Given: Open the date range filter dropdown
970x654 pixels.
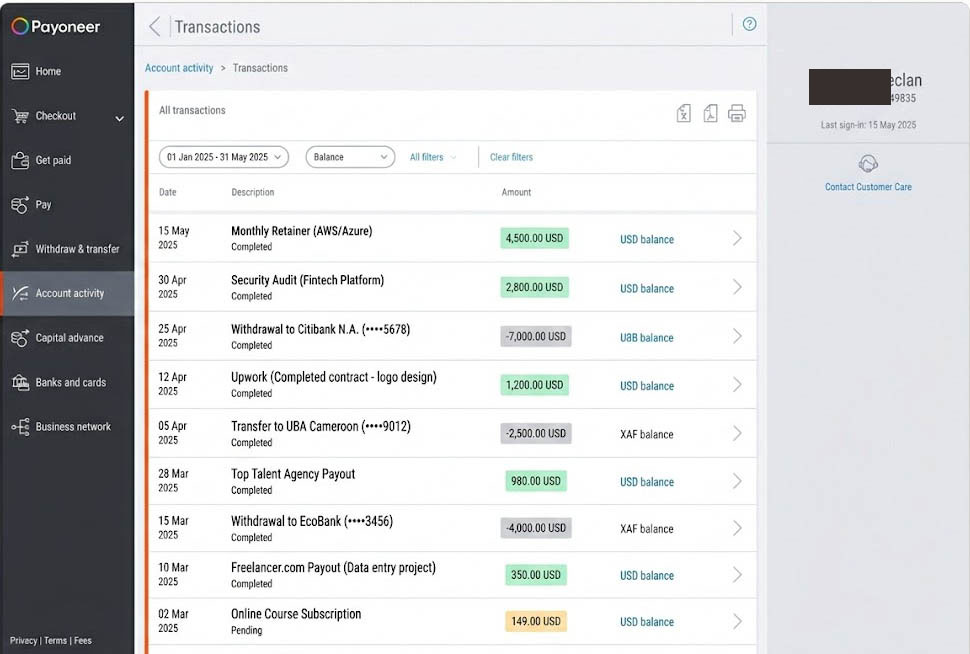Looking at the screenshot, I should (x=222, y=157).
